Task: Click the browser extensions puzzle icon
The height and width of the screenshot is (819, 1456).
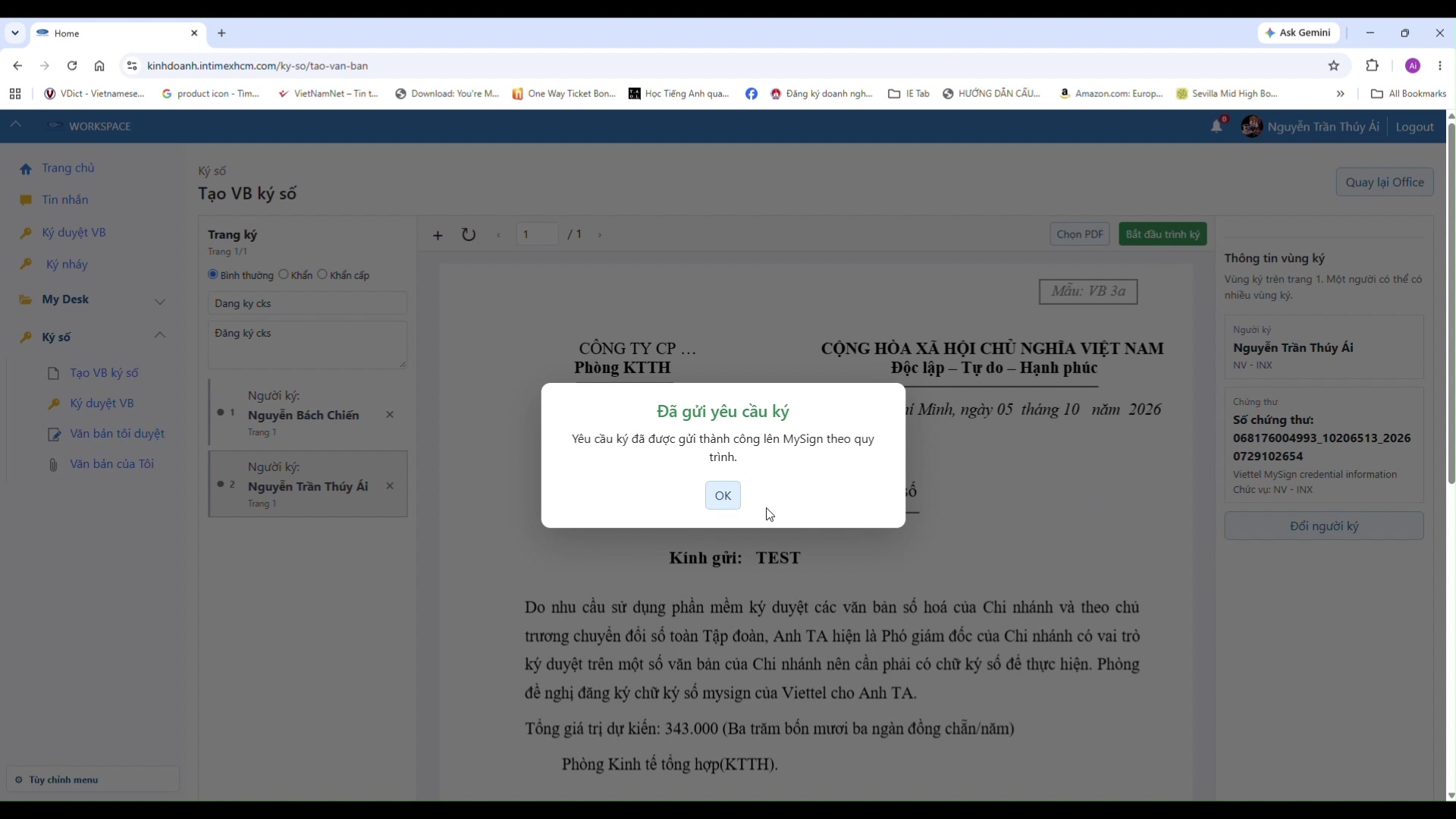Action: pyautogui.click(x=1372, y=66)
